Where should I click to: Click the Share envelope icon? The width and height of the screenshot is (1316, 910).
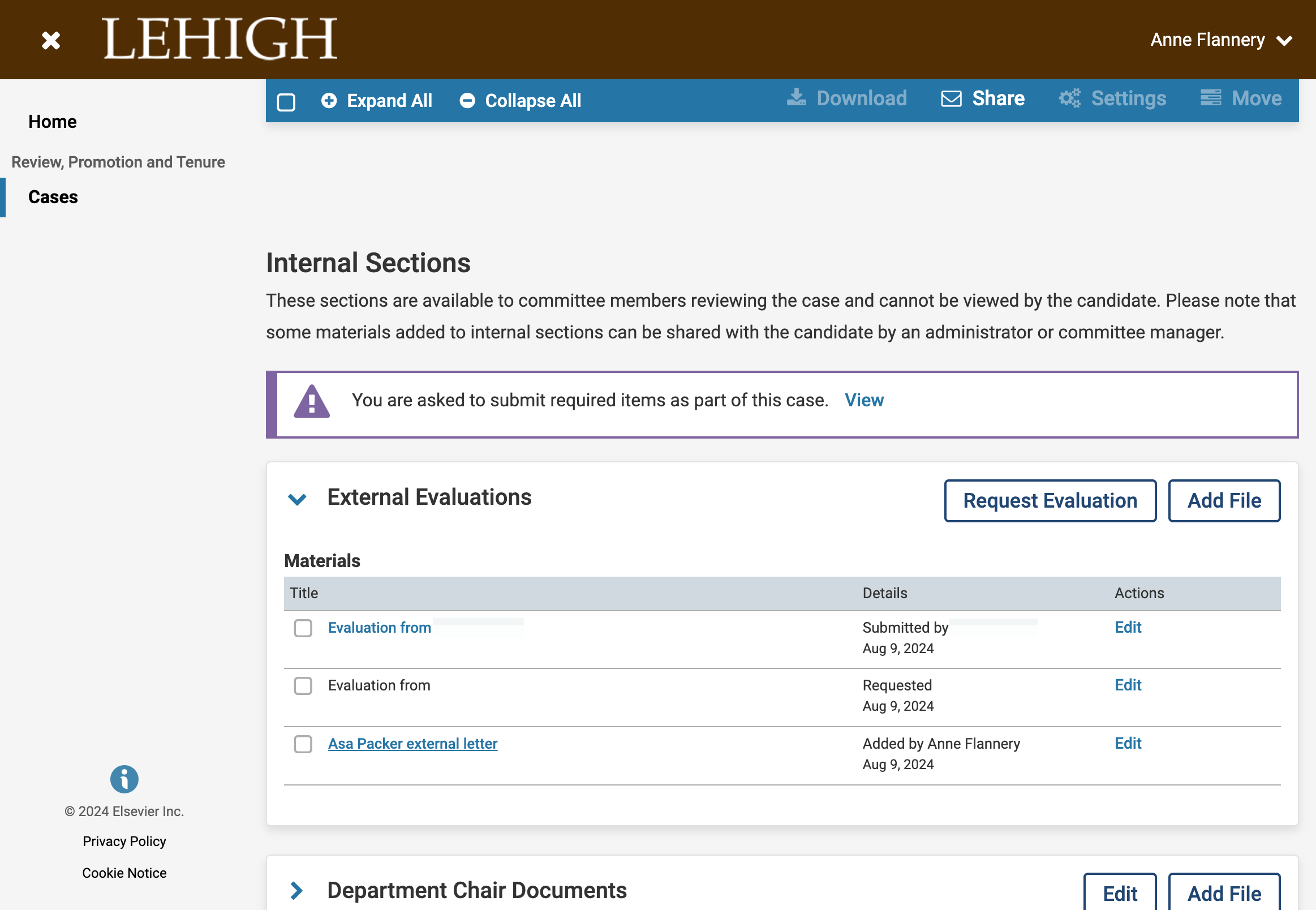tap(951, 98)
